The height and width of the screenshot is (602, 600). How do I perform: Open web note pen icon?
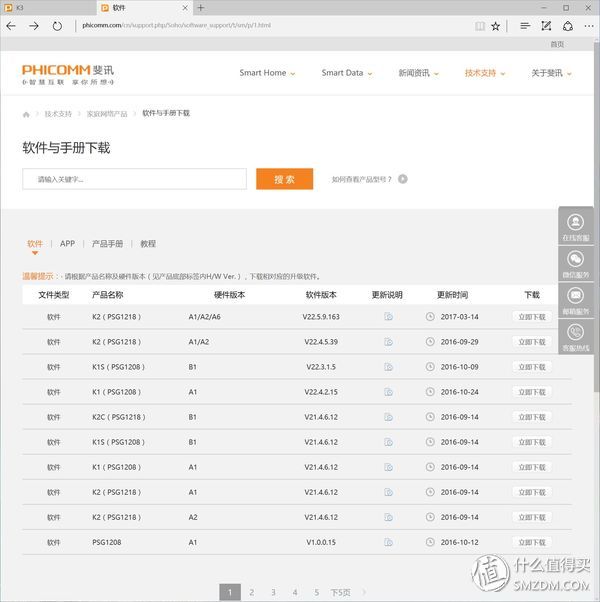(546, 26)
